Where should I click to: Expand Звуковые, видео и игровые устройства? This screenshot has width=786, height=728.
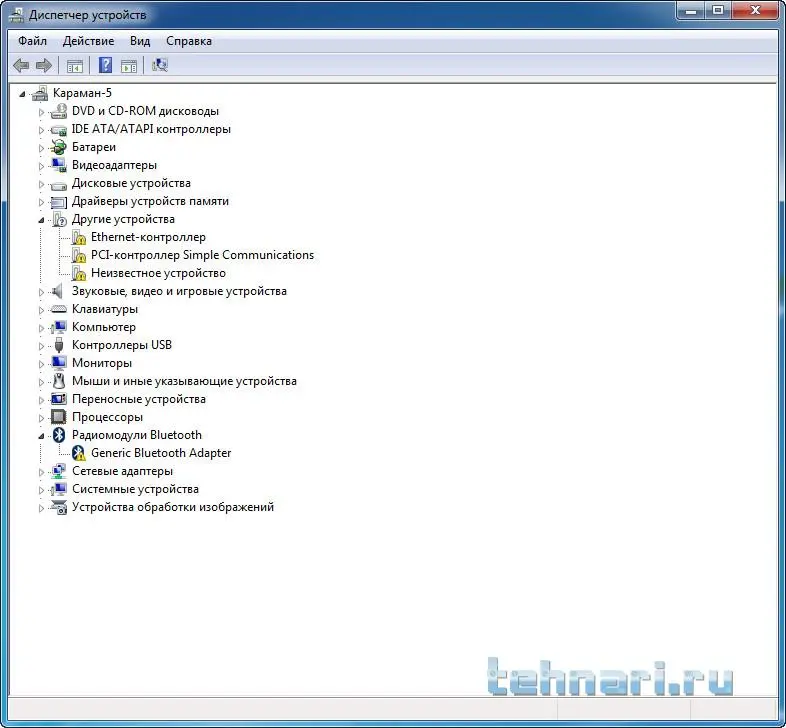[x=42, y=292]
